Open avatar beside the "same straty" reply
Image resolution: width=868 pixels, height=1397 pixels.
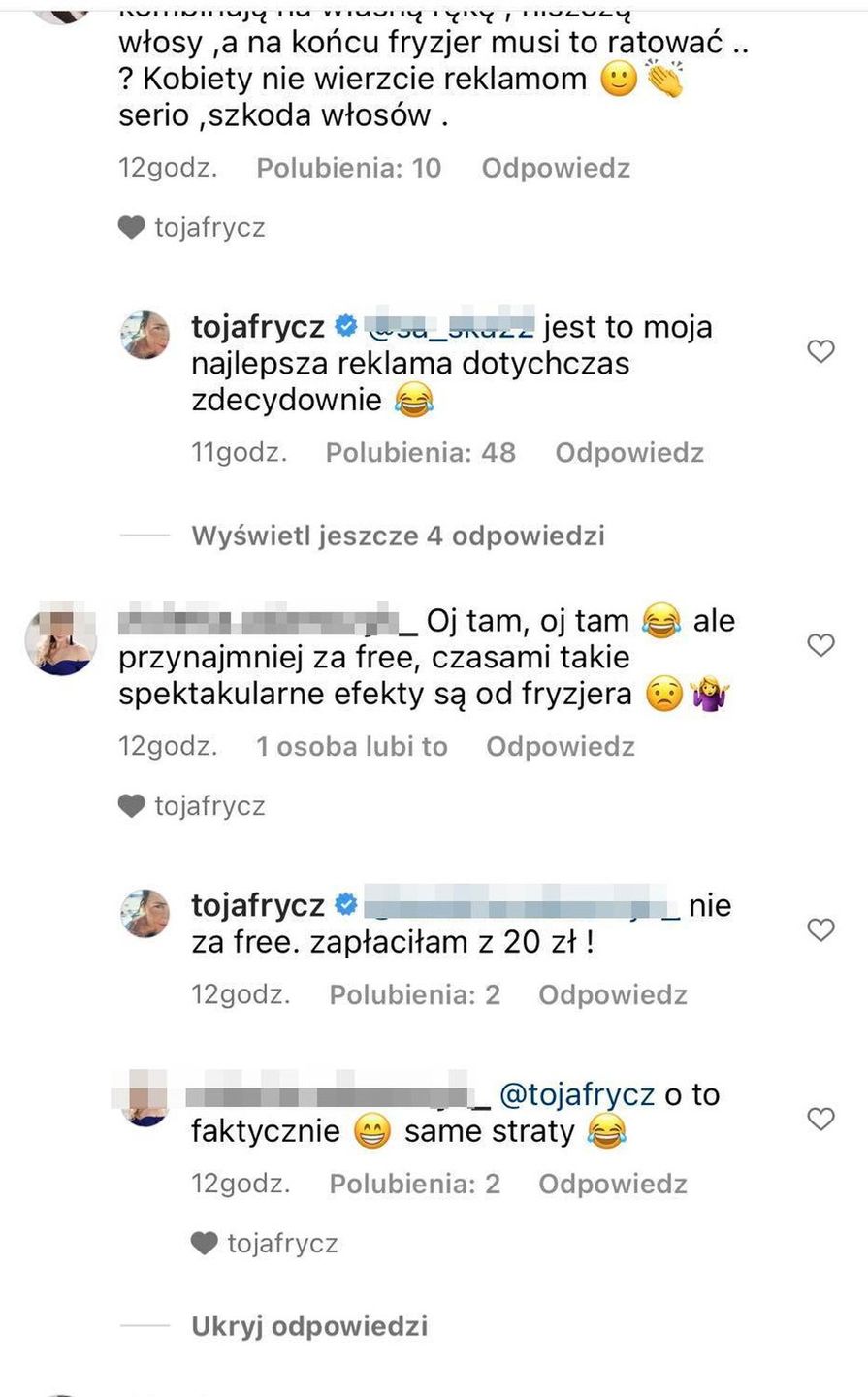(x=145, y=1098)
